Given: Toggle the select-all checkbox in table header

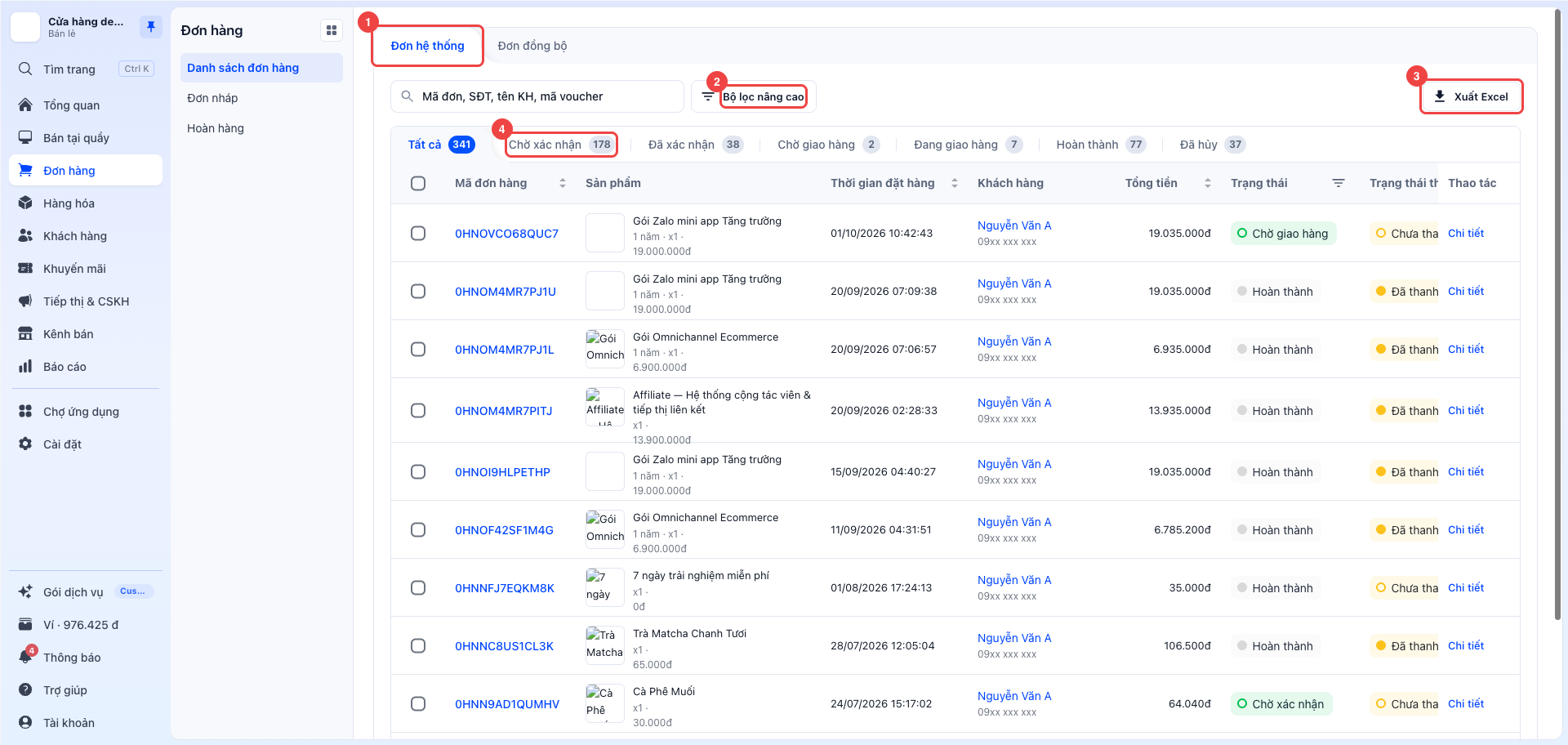Looking at the screenshot, I should pyautogui.click(x=418, y=184).
